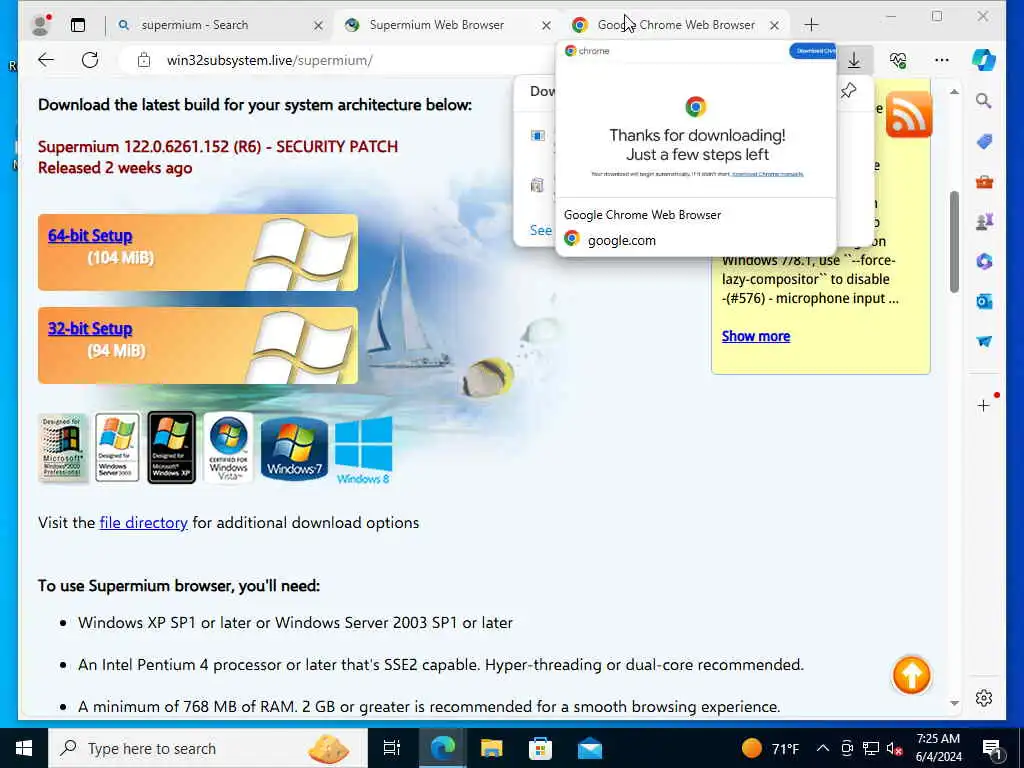Open the tab actions menu icon
The image size is (1024, 768).
click(x=78, y=25)
